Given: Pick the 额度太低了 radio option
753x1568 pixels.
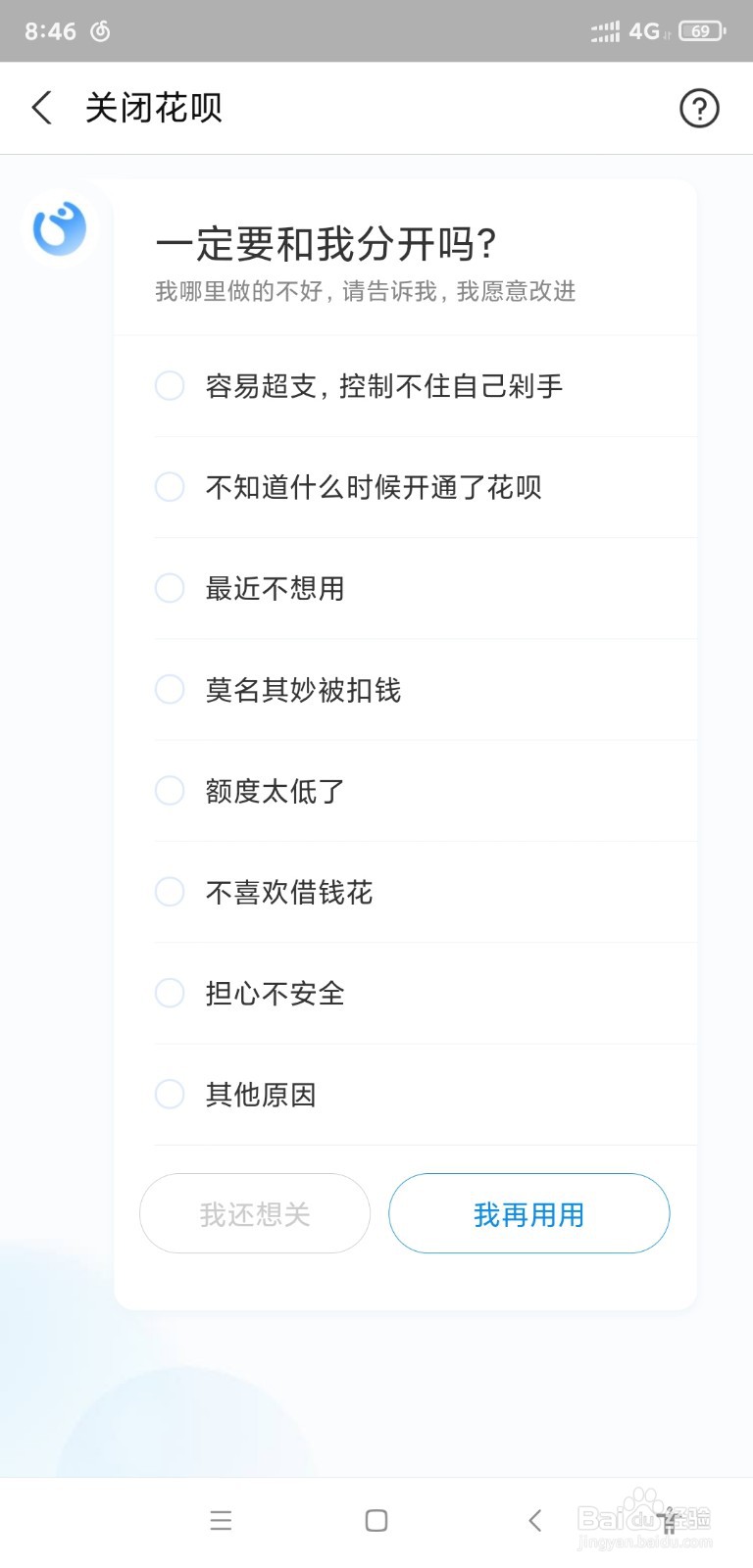Looking at the screenshot, I should tap(170, 791).
